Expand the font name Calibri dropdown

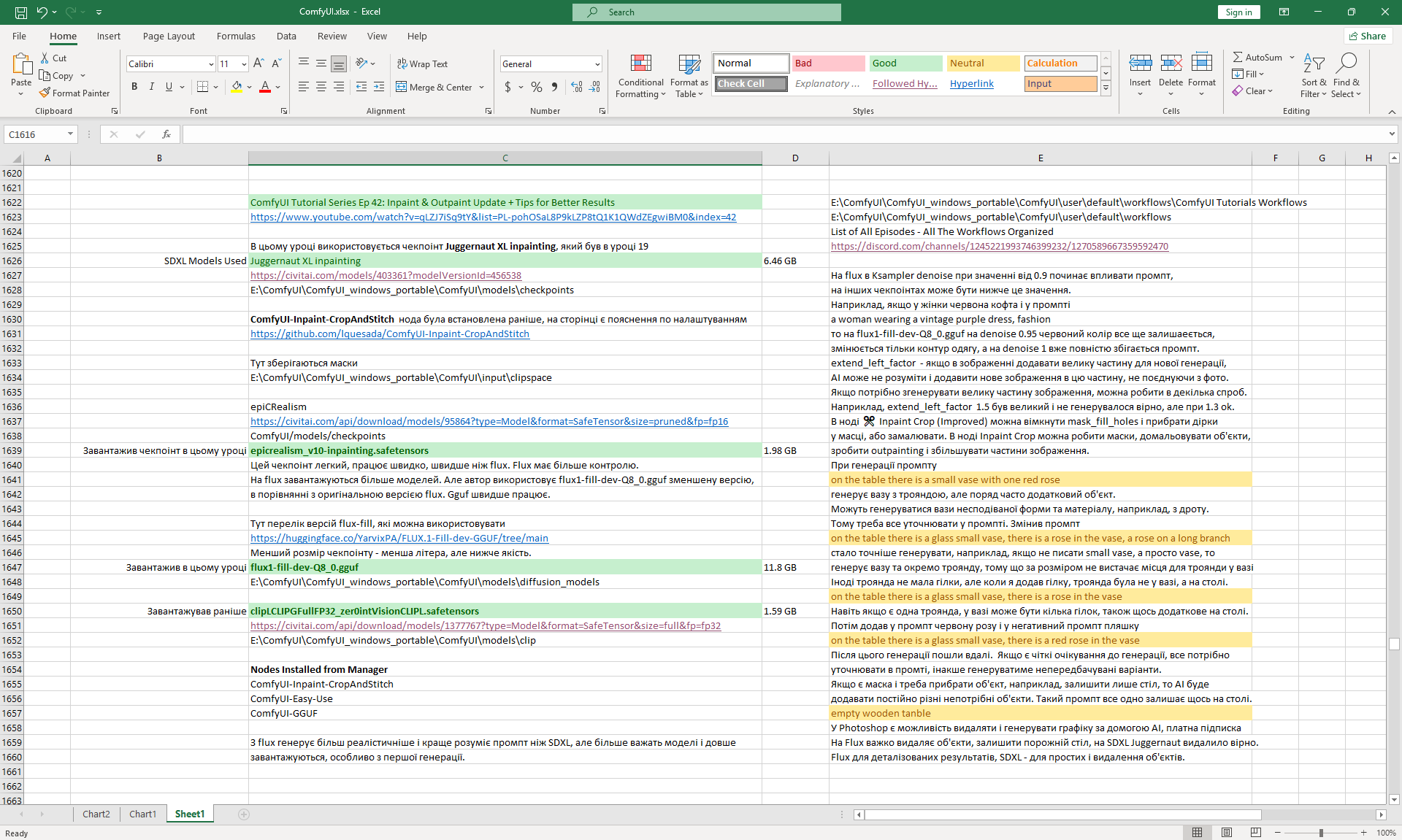tap(211, 64)
